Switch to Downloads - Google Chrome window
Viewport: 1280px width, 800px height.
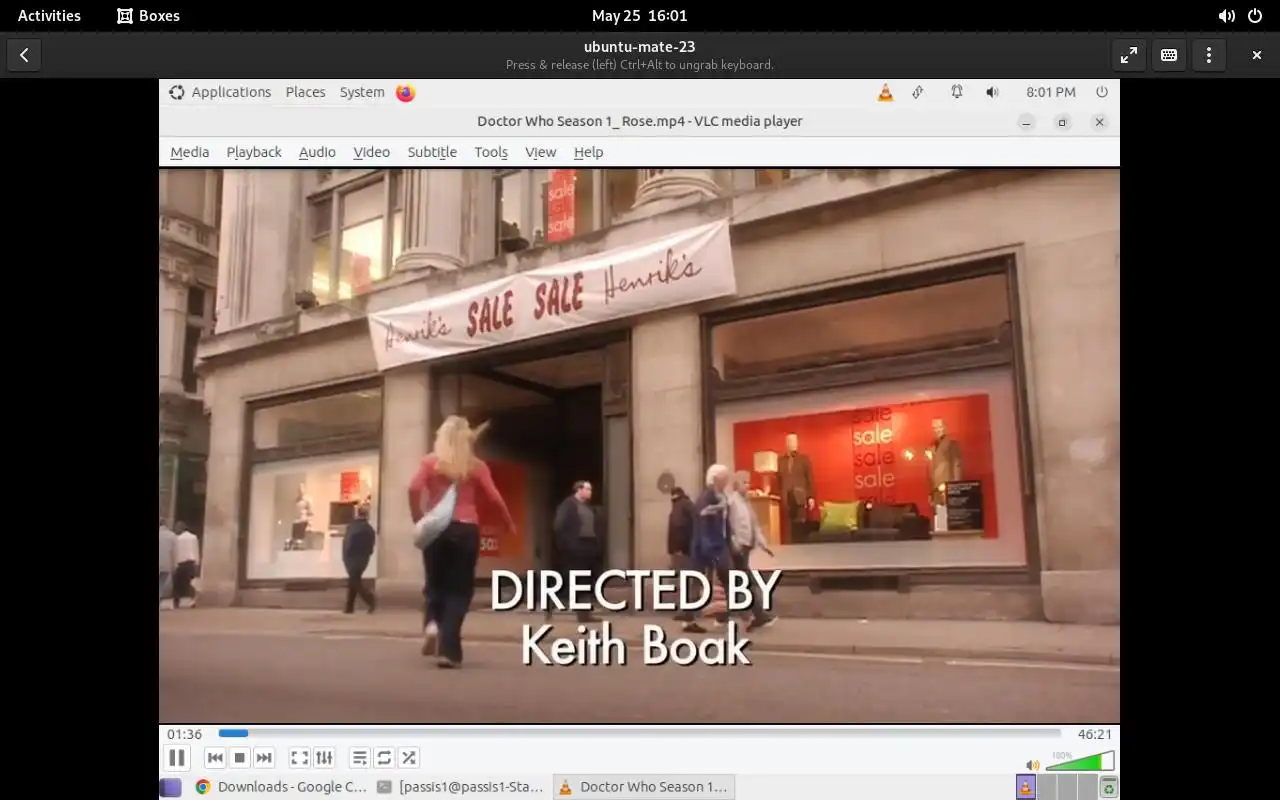pyautogui.click(x=281, y=787)
